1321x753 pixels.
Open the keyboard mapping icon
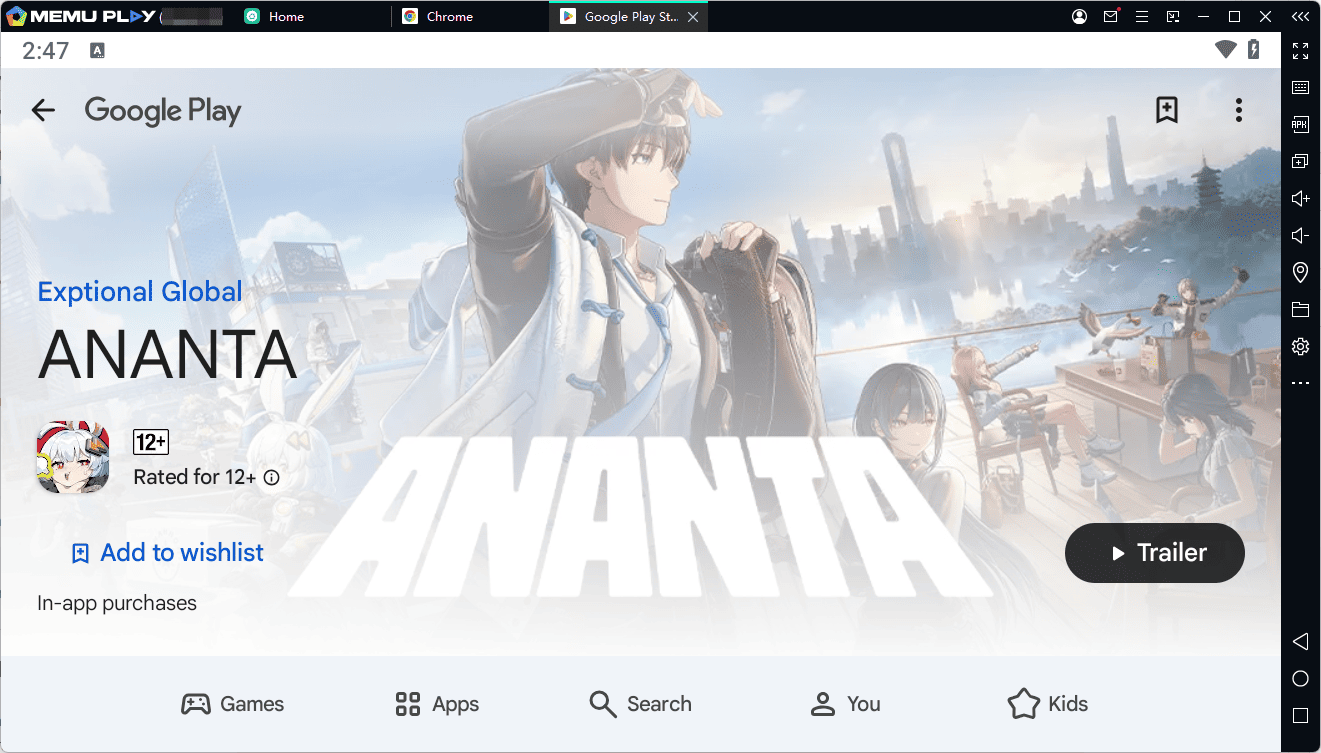(x=1300, y=88)
